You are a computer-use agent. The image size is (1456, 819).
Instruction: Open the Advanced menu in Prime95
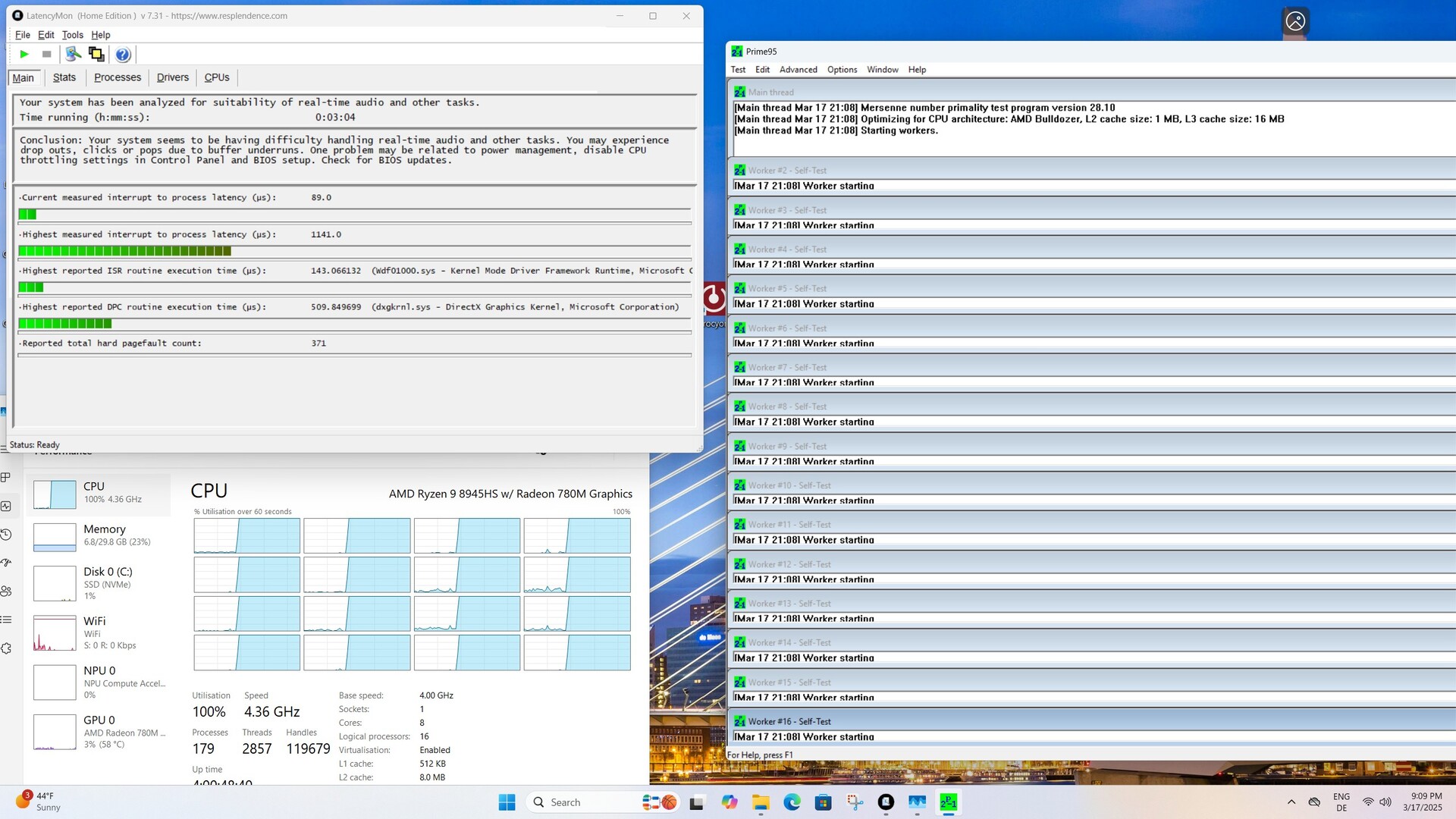[x=798, y=70]
